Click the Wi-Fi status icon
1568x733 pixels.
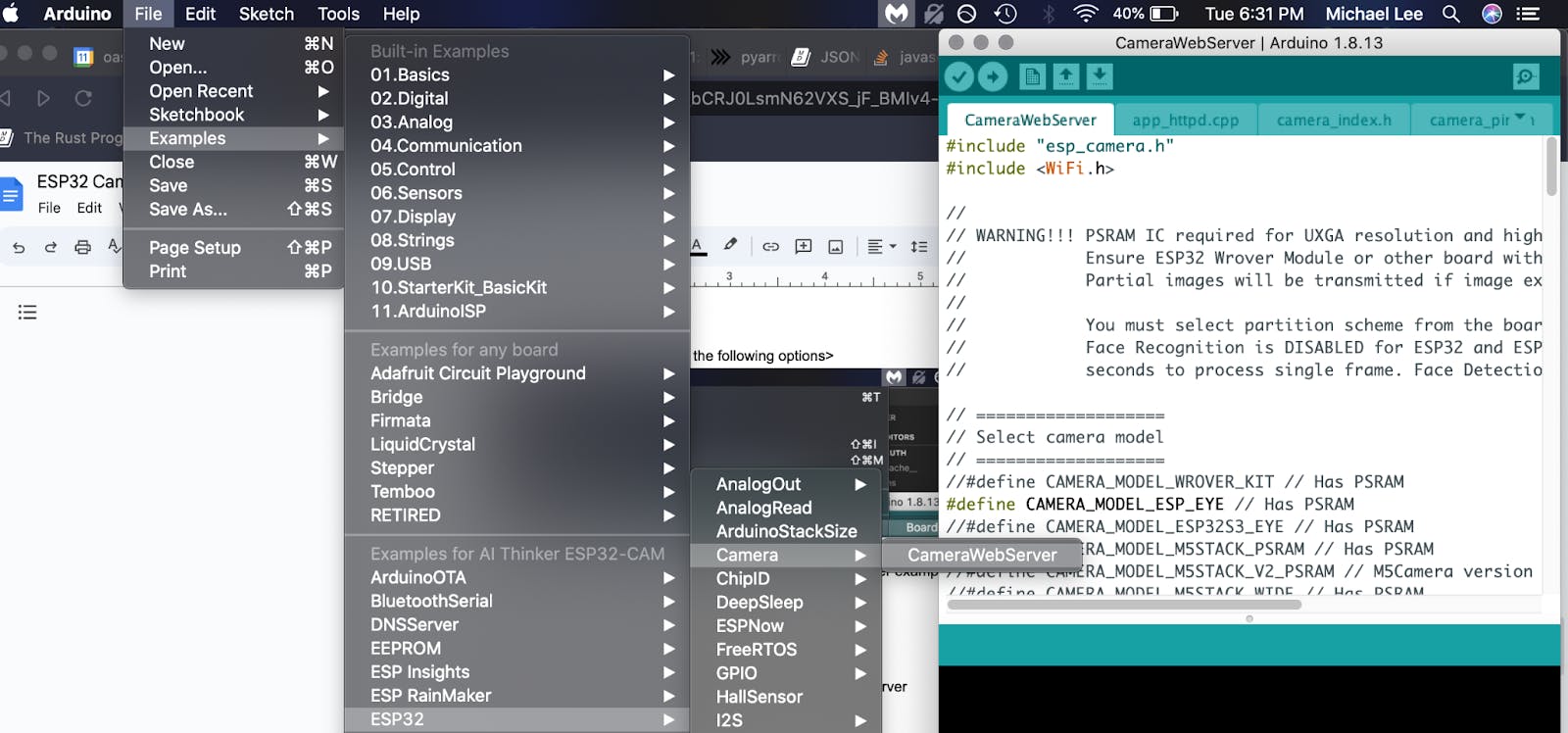point(1086,14)
